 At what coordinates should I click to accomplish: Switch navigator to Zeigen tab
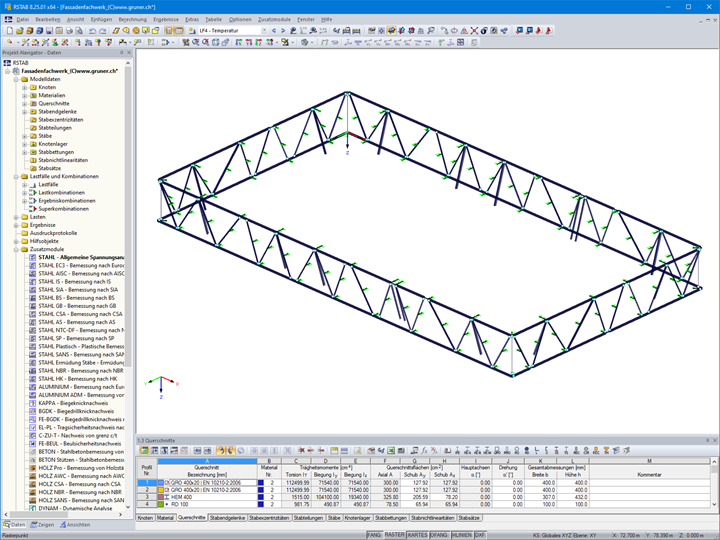click(42, 525)
